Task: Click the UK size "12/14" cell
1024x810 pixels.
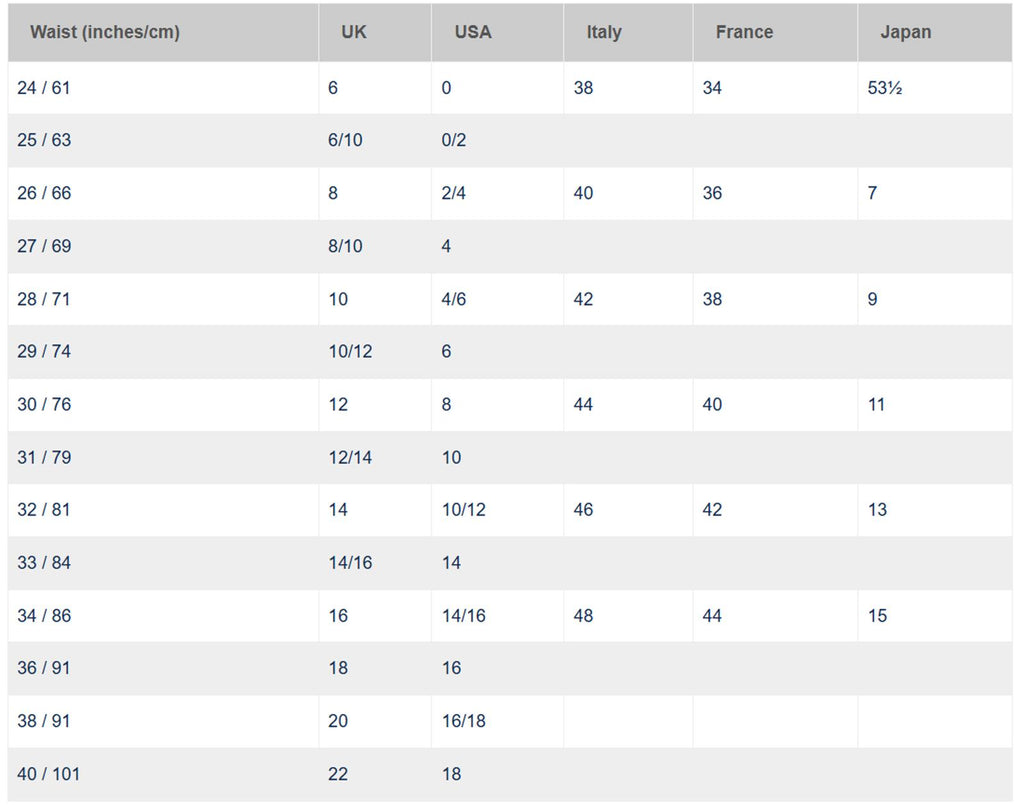Action: 350,457
